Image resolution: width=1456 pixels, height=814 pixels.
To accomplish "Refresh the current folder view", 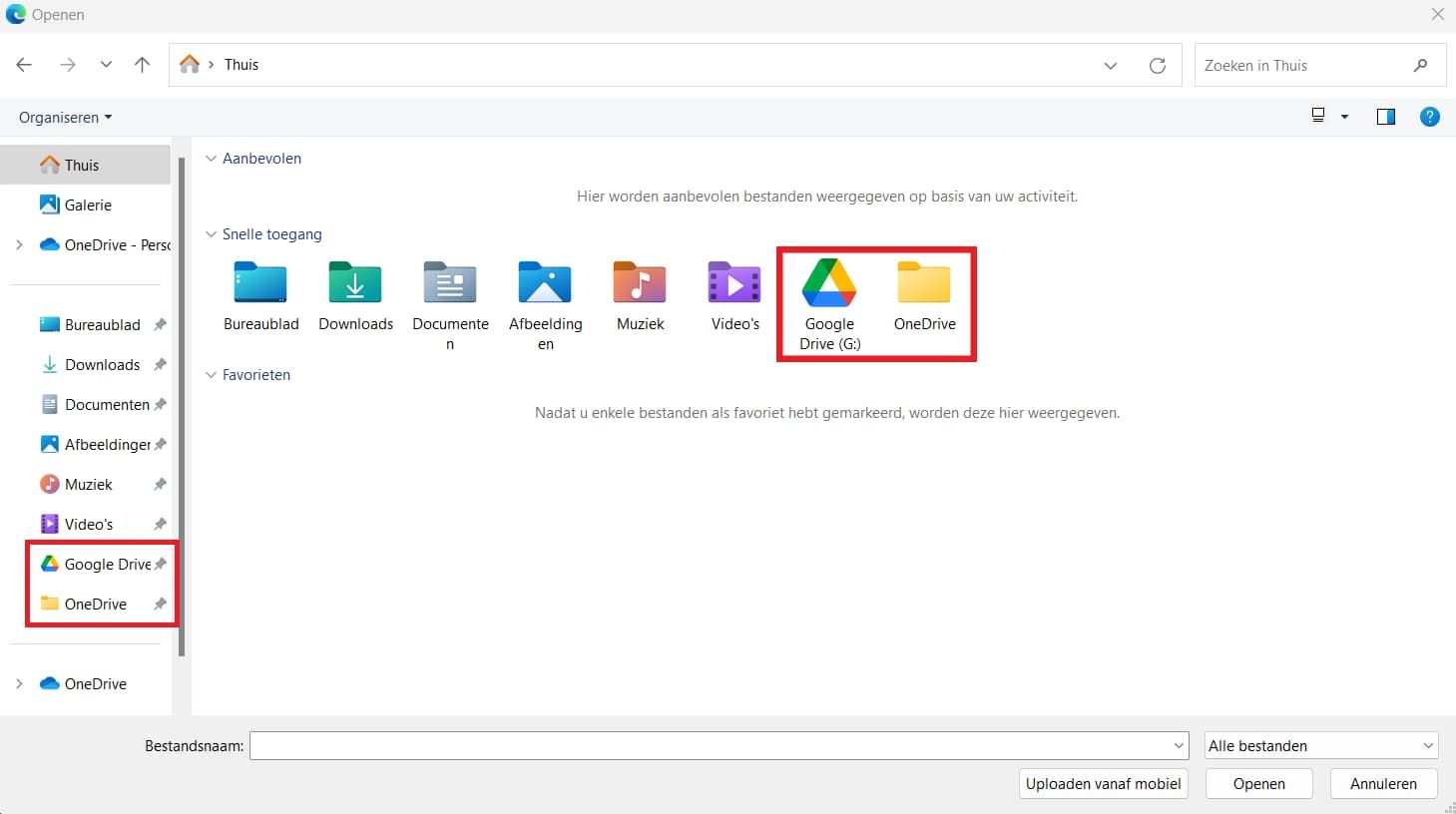I will pos(1158,66).
